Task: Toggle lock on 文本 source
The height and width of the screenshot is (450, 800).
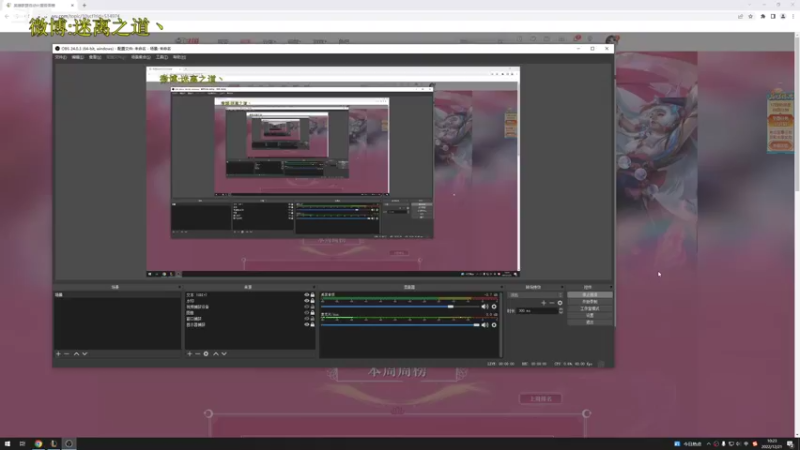Action: pyautogui.click(x=313, y=295)
